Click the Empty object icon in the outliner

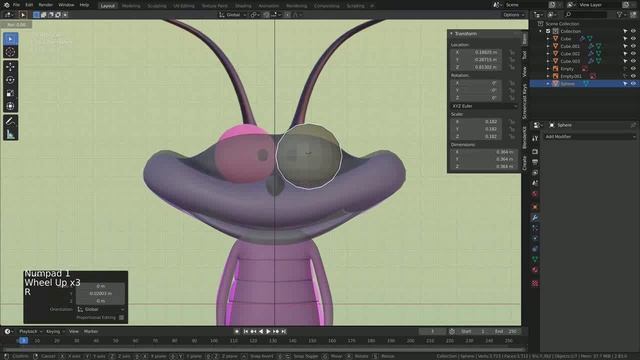tap(556, 69)
